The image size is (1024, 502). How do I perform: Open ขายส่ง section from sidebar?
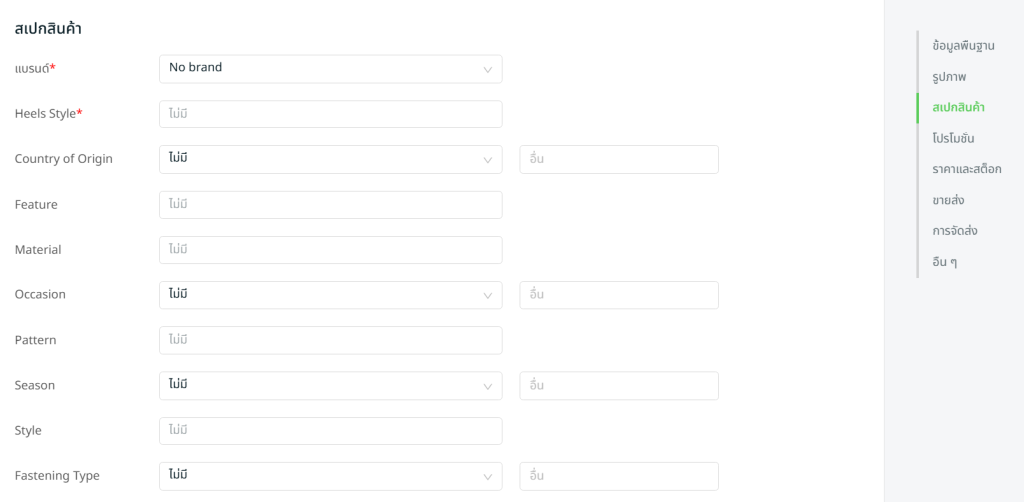(x=948, y=200)
